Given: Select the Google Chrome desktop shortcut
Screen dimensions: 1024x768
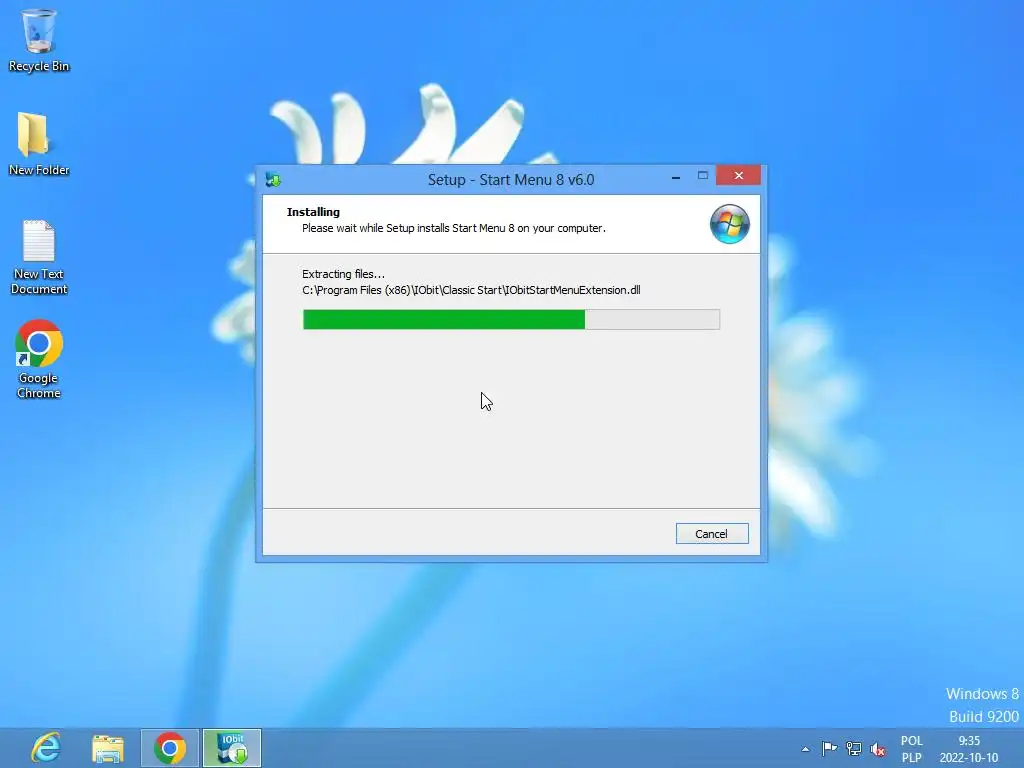Looking at the screenshot, I should (39, 359).
